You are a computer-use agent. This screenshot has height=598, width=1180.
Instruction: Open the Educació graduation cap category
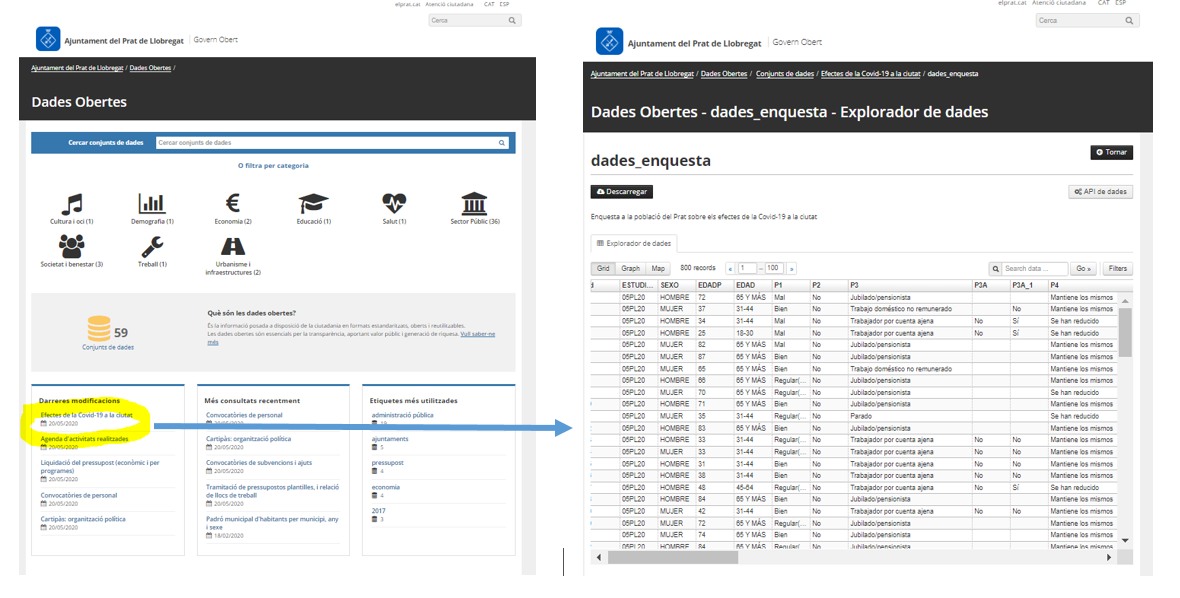coord(313,203)
